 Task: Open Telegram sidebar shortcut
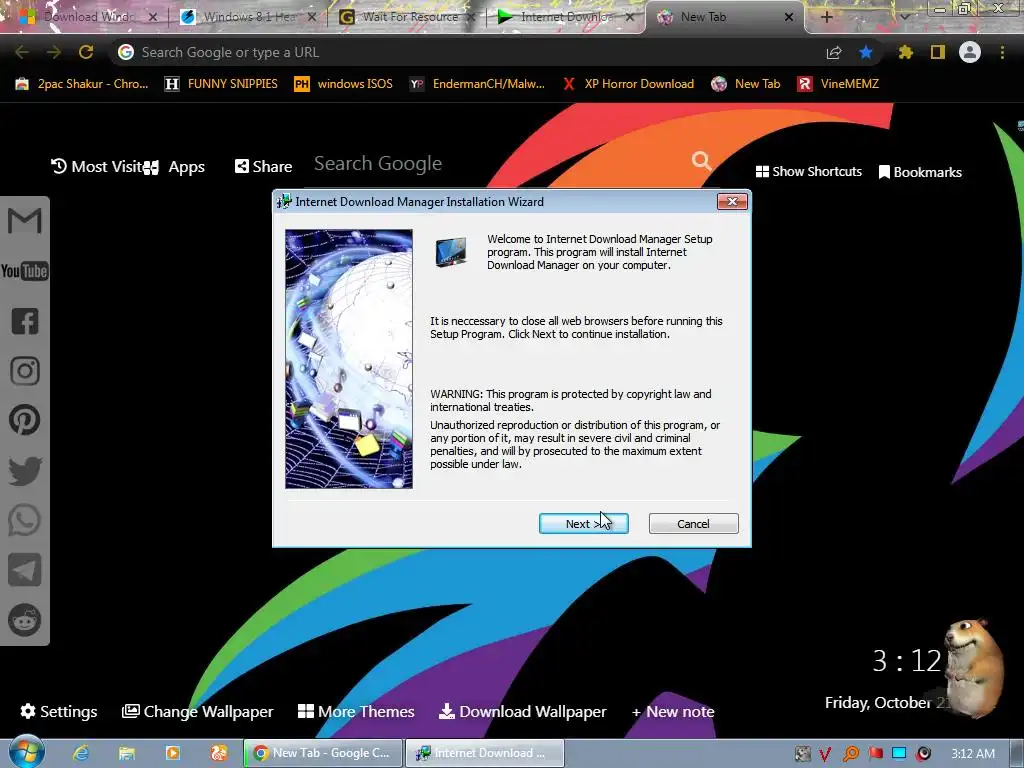coord(25,569)
